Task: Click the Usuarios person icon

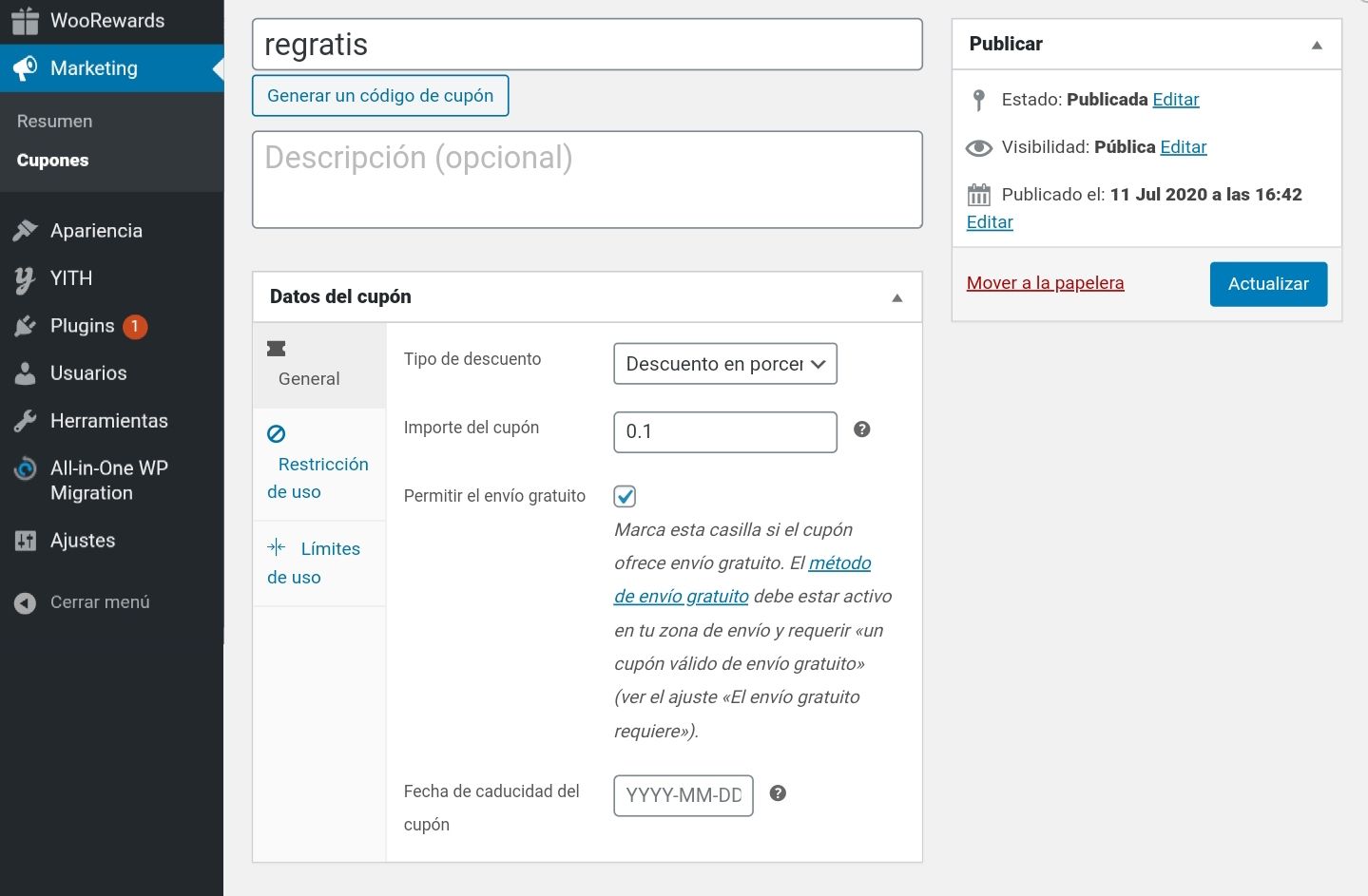Action: click(25, 373)
